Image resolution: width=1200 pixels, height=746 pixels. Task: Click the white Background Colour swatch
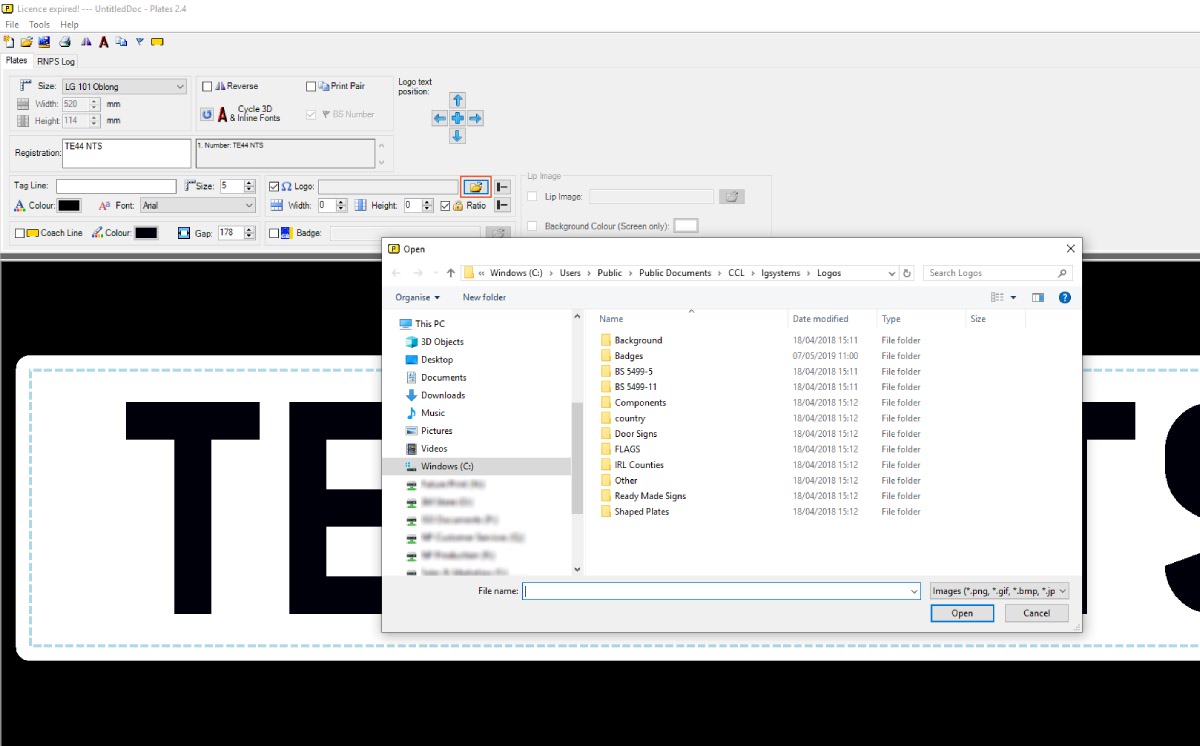(686, 226)
